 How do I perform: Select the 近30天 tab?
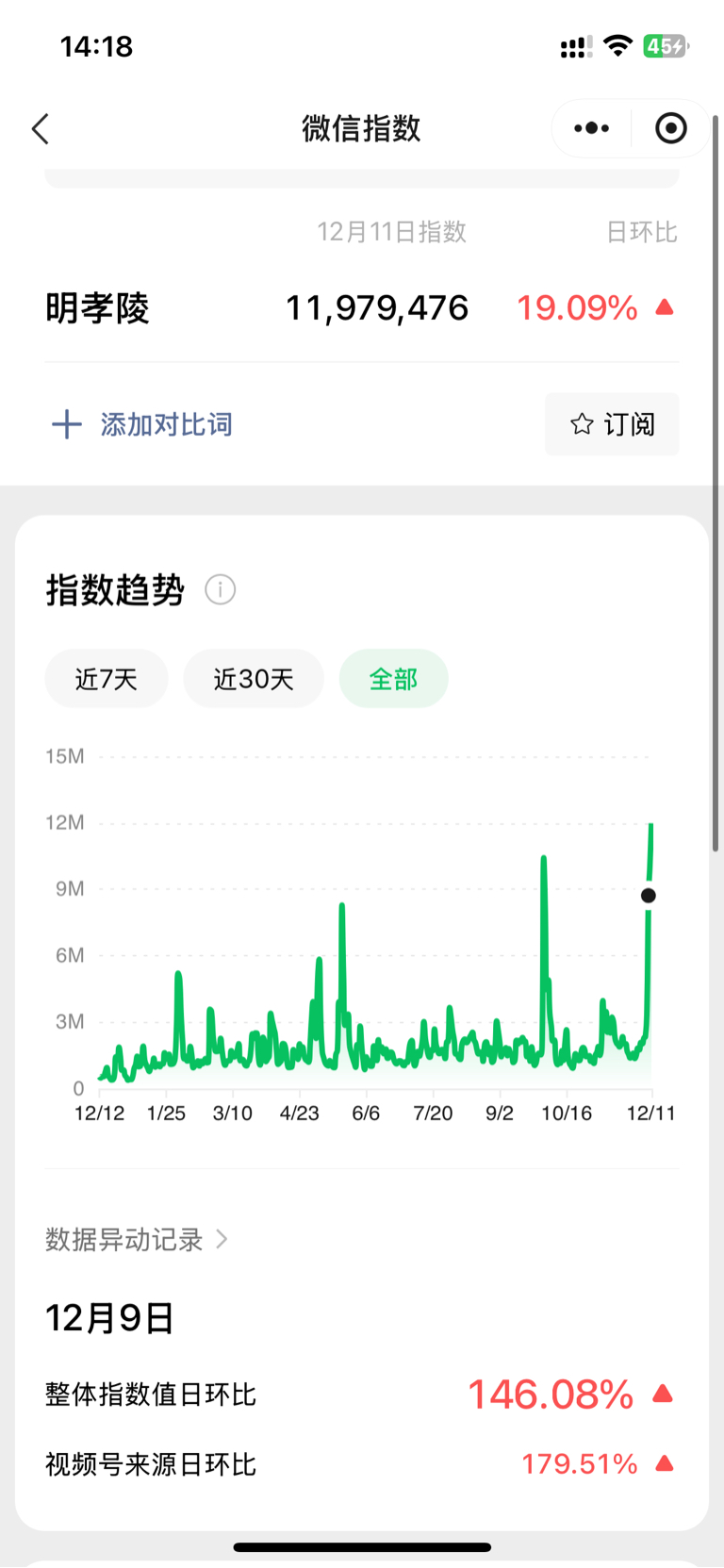pyautogui.click(x=254, y=679)
